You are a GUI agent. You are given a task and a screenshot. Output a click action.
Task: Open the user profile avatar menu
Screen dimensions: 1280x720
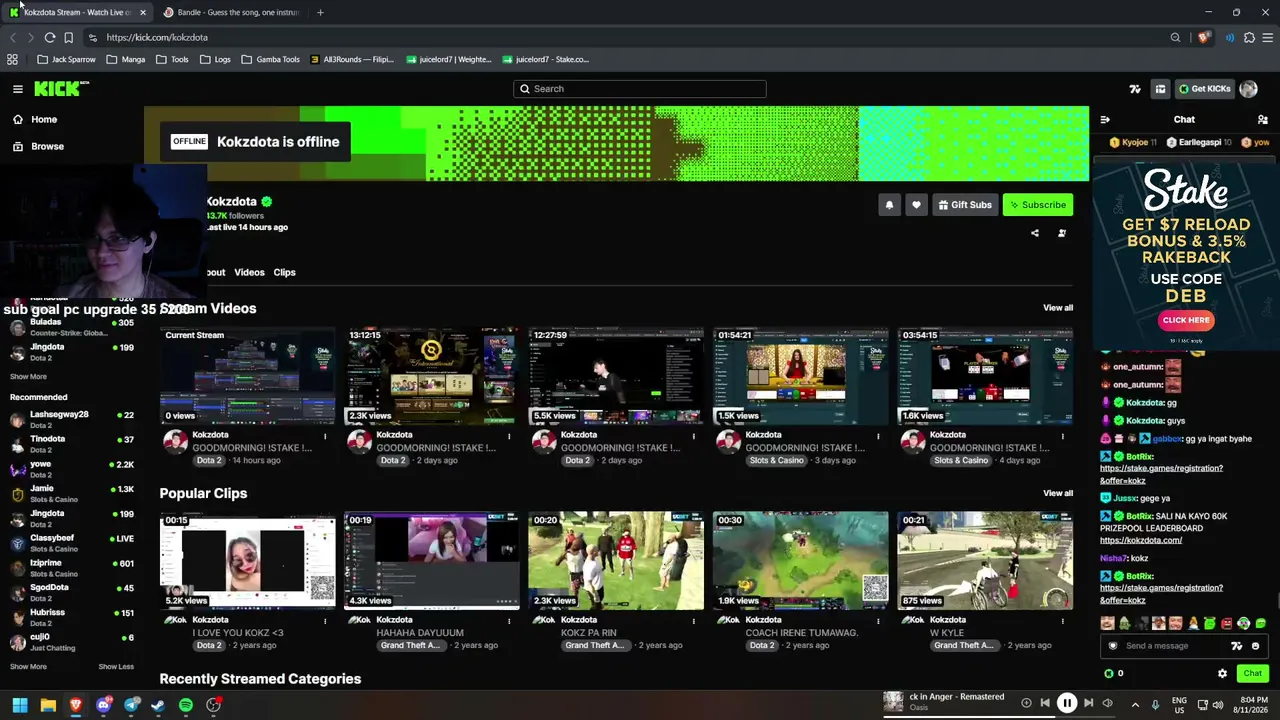pyautogui.click(x=1248, y=89)
